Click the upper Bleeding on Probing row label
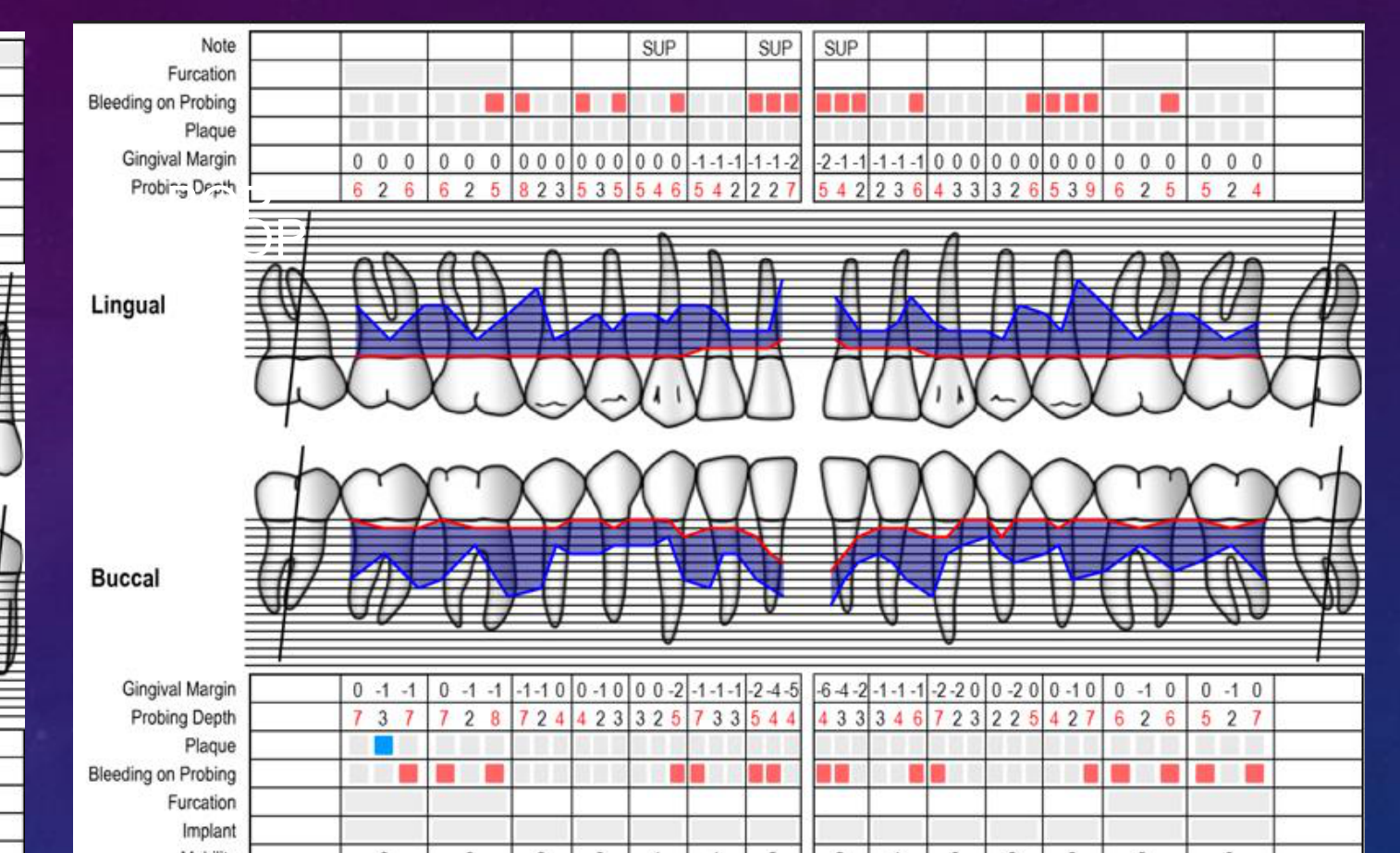The image size is (1400, 853). point(162,103)
